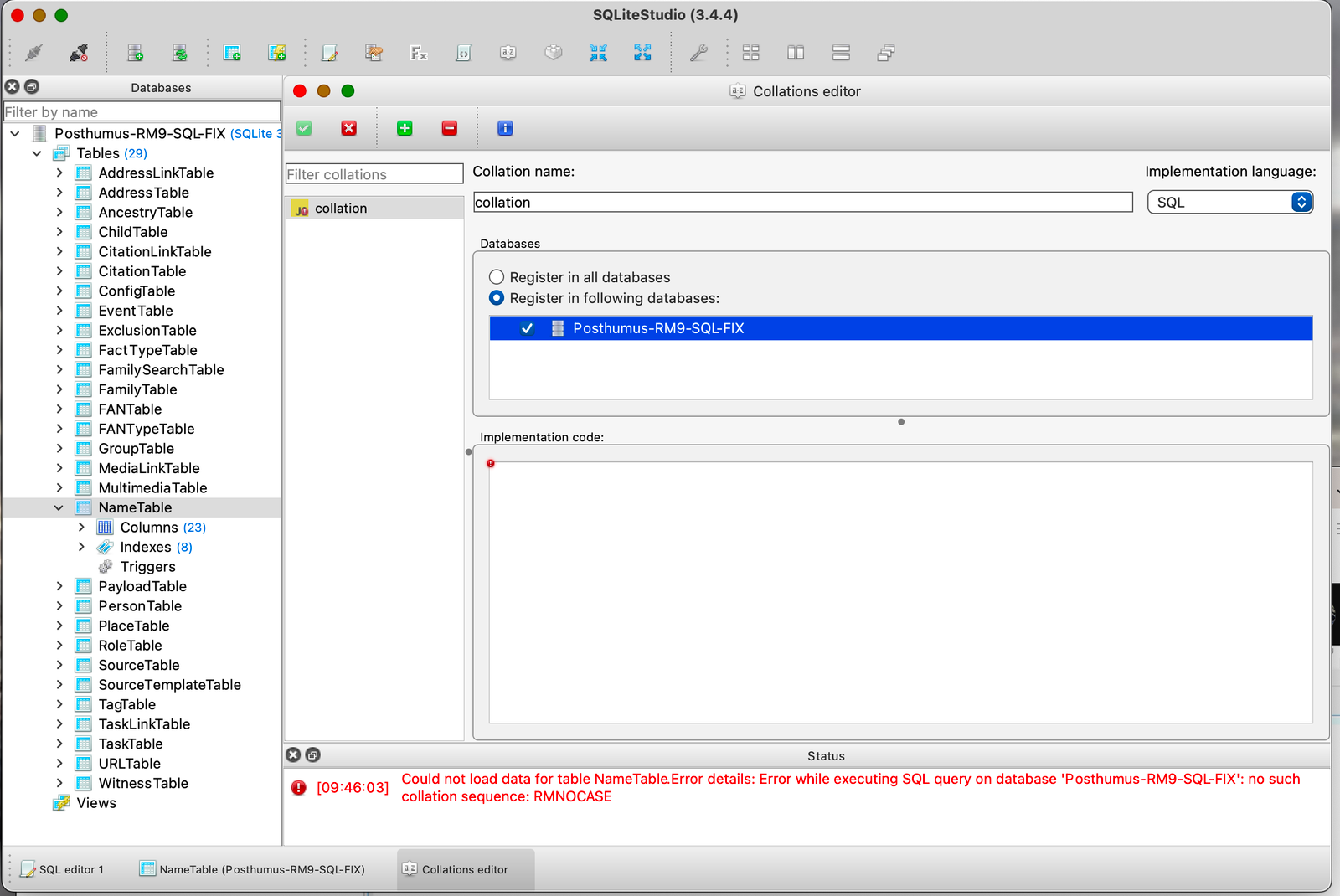1340x896 pixels.
Task: Switch to the SQL editor 1 tab
Action: pos(63,869)
